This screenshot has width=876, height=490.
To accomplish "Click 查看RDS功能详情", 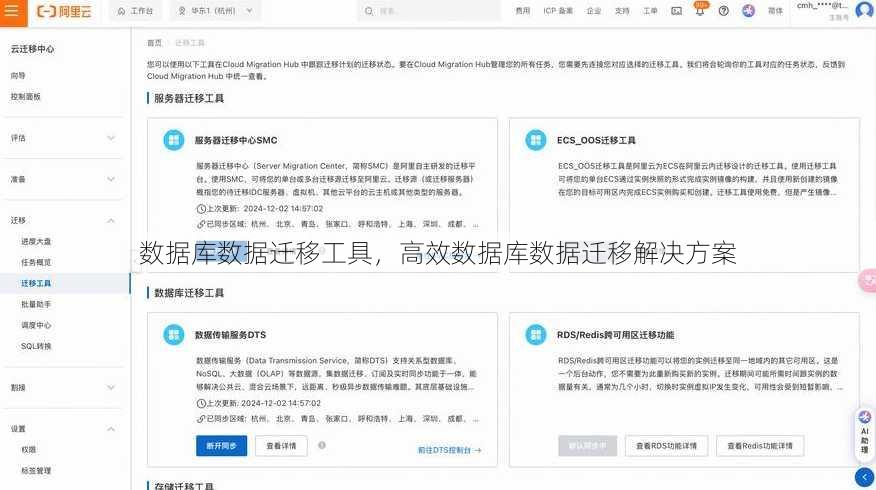I will coord(666,446).
